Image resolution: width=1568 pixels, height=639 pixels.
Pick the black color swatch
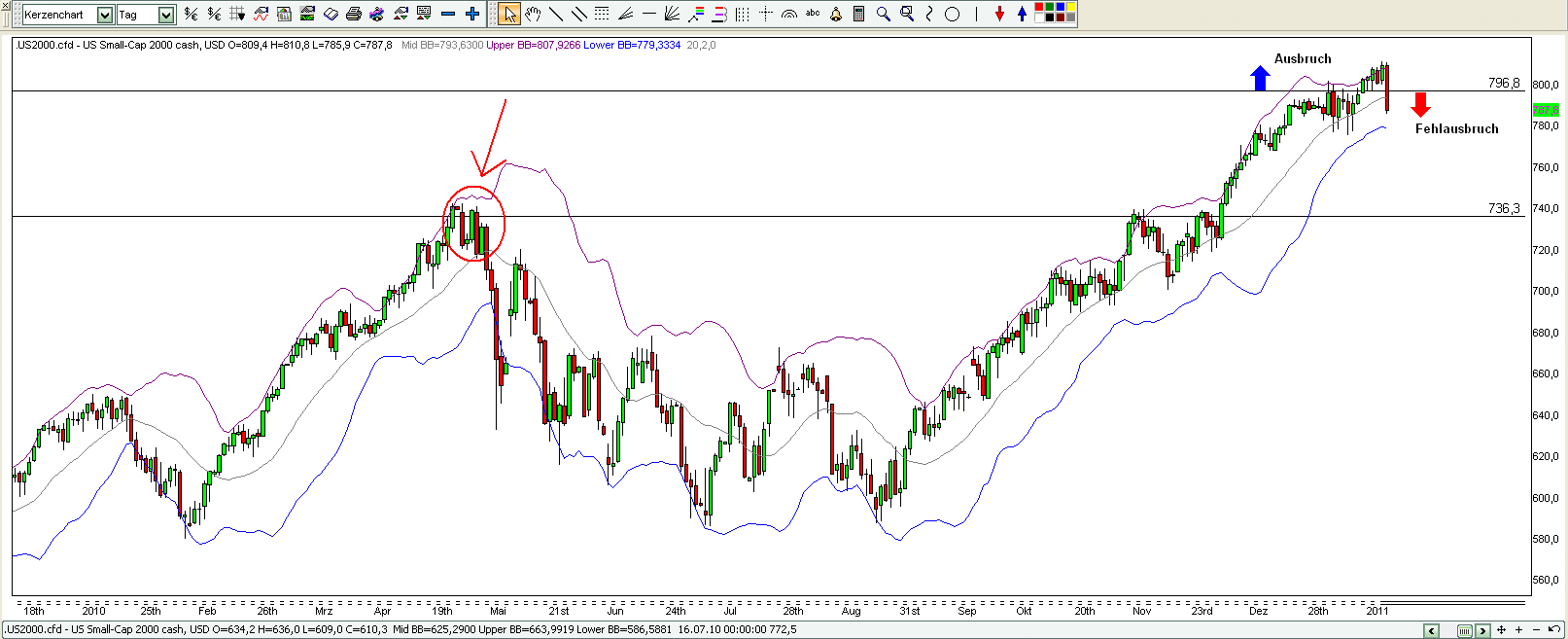[x=1050, y=18]
